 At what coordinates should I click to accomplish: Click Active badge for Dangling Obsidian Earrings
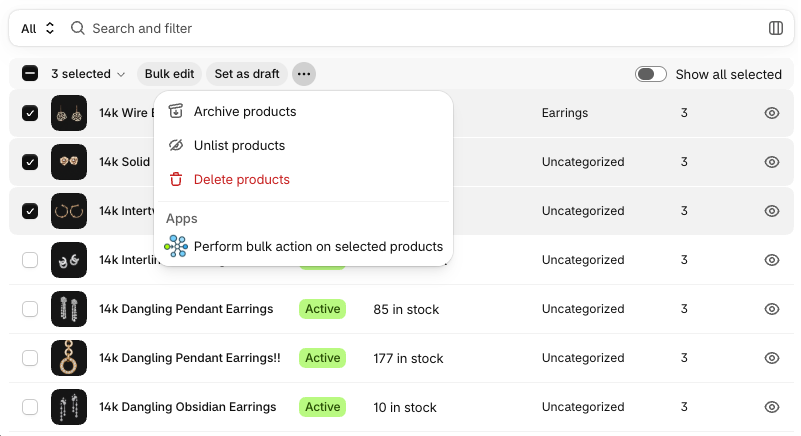tap(322, 407)
